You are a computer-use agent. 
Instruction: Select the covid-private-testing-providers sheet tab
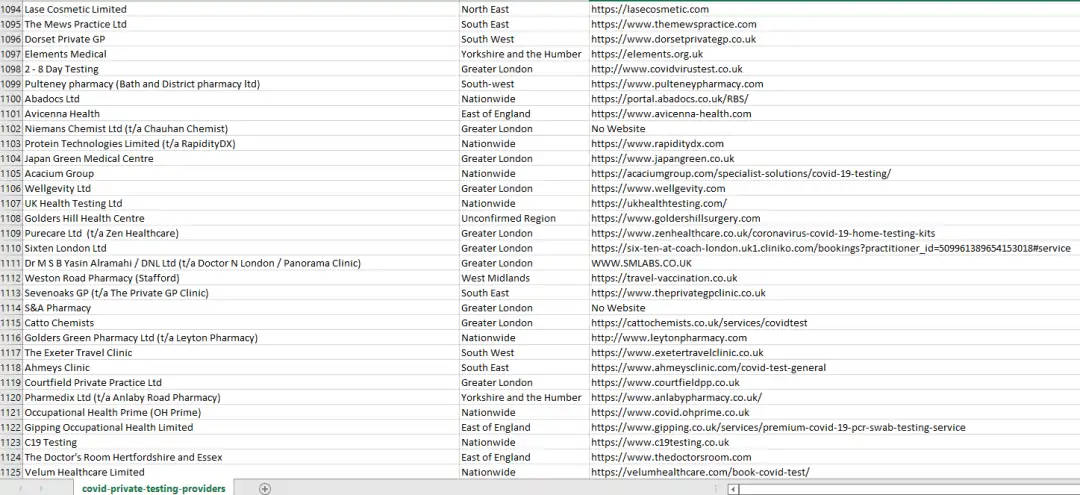154,488
